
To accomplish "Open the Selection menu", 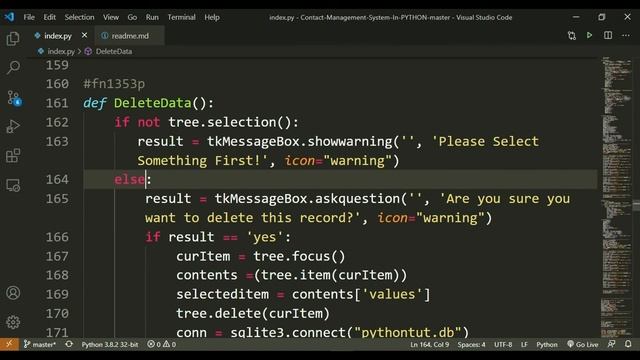I will (x=79, y=17).
